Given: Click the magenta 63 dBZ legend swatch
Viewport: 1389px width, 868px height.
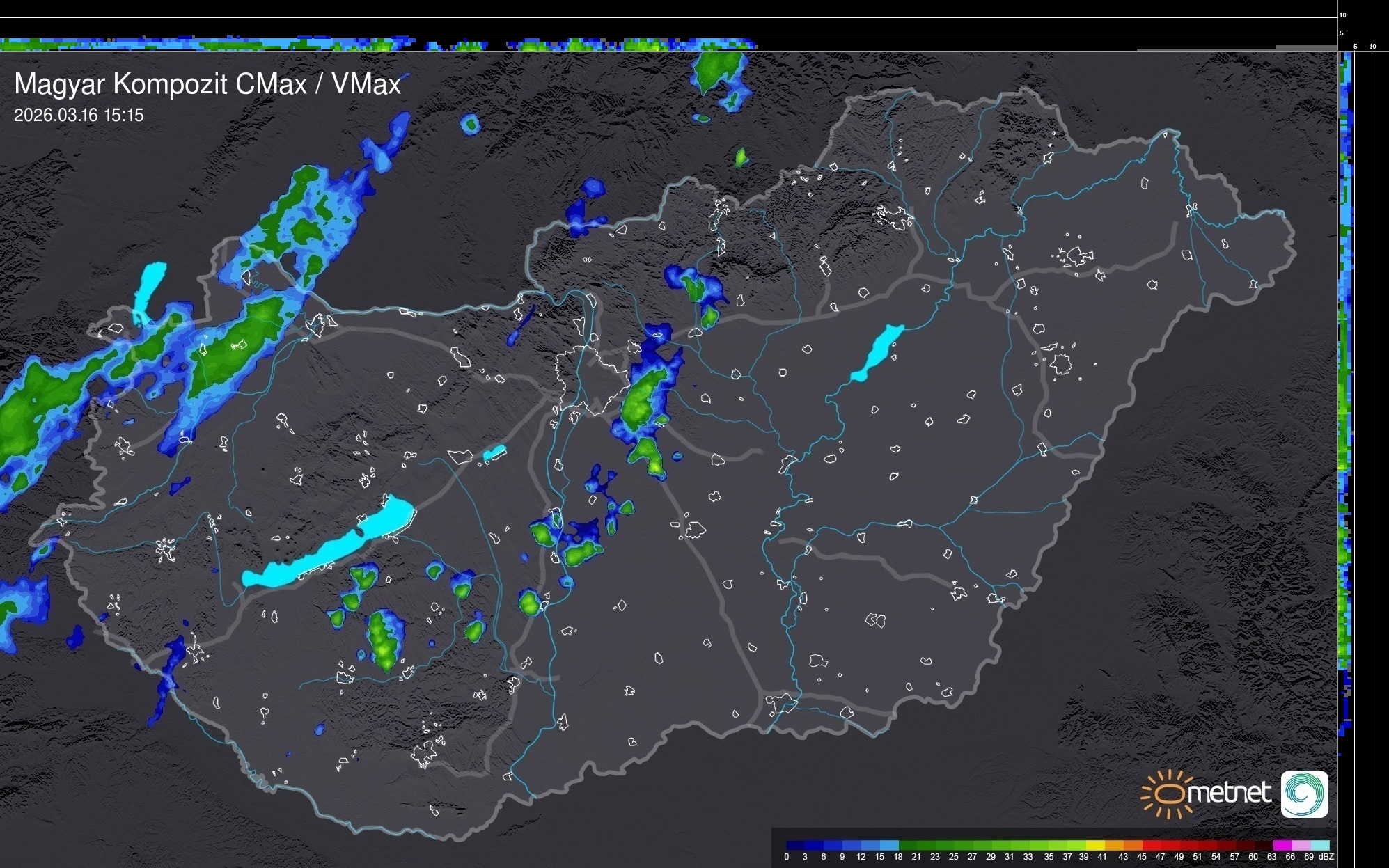Looking at the screenshot, I should (x=1282, y=845).
